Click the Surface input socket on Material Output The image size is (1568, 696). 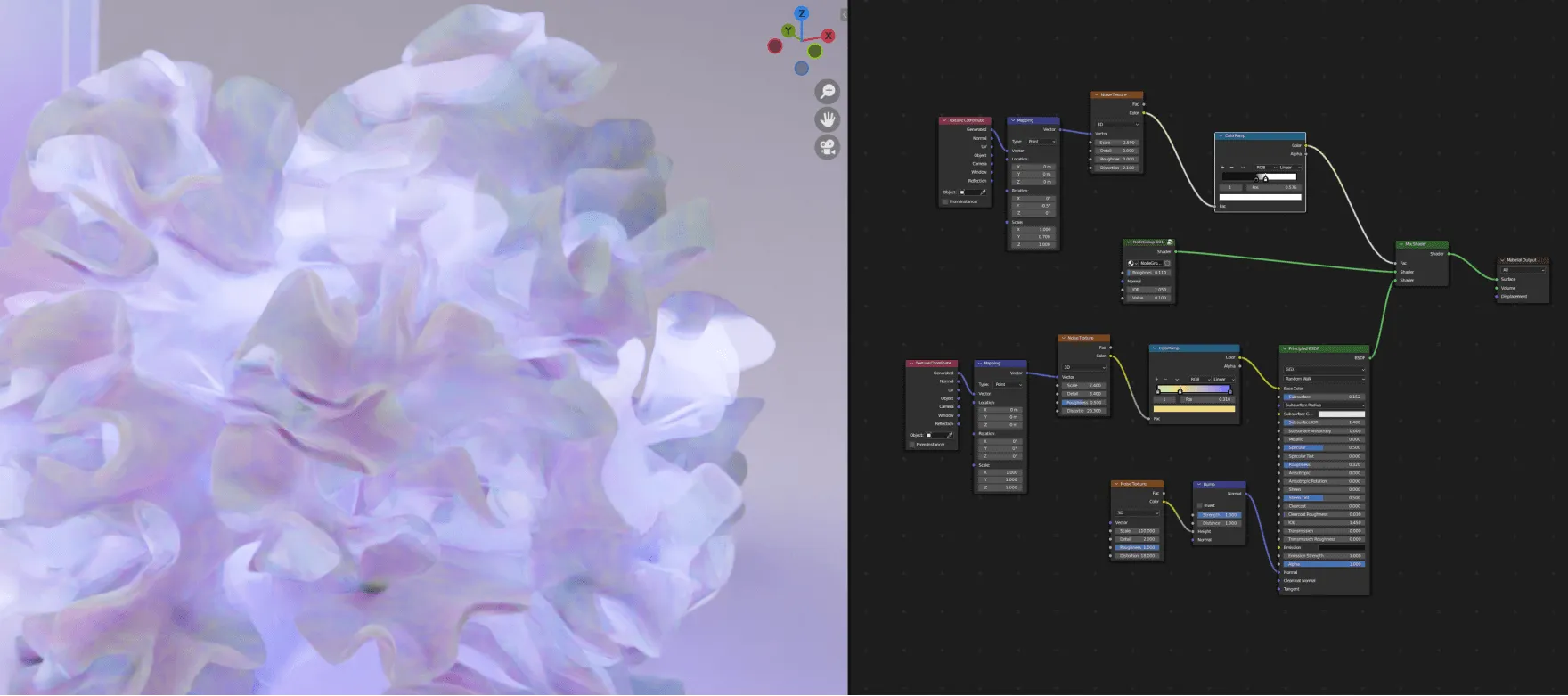1497,279
